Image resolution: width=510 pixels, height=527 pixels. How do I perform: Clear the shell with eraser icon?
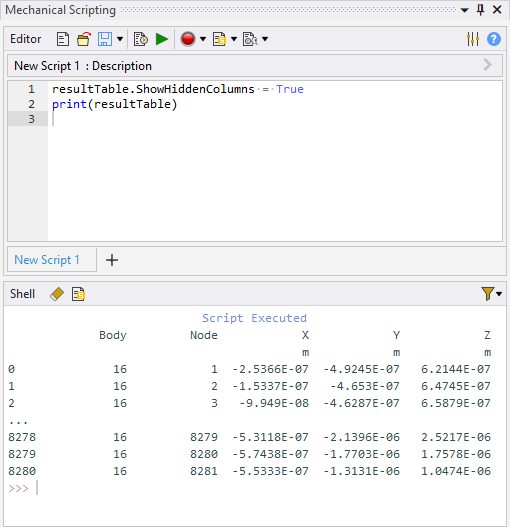click(x=57, y=294)
